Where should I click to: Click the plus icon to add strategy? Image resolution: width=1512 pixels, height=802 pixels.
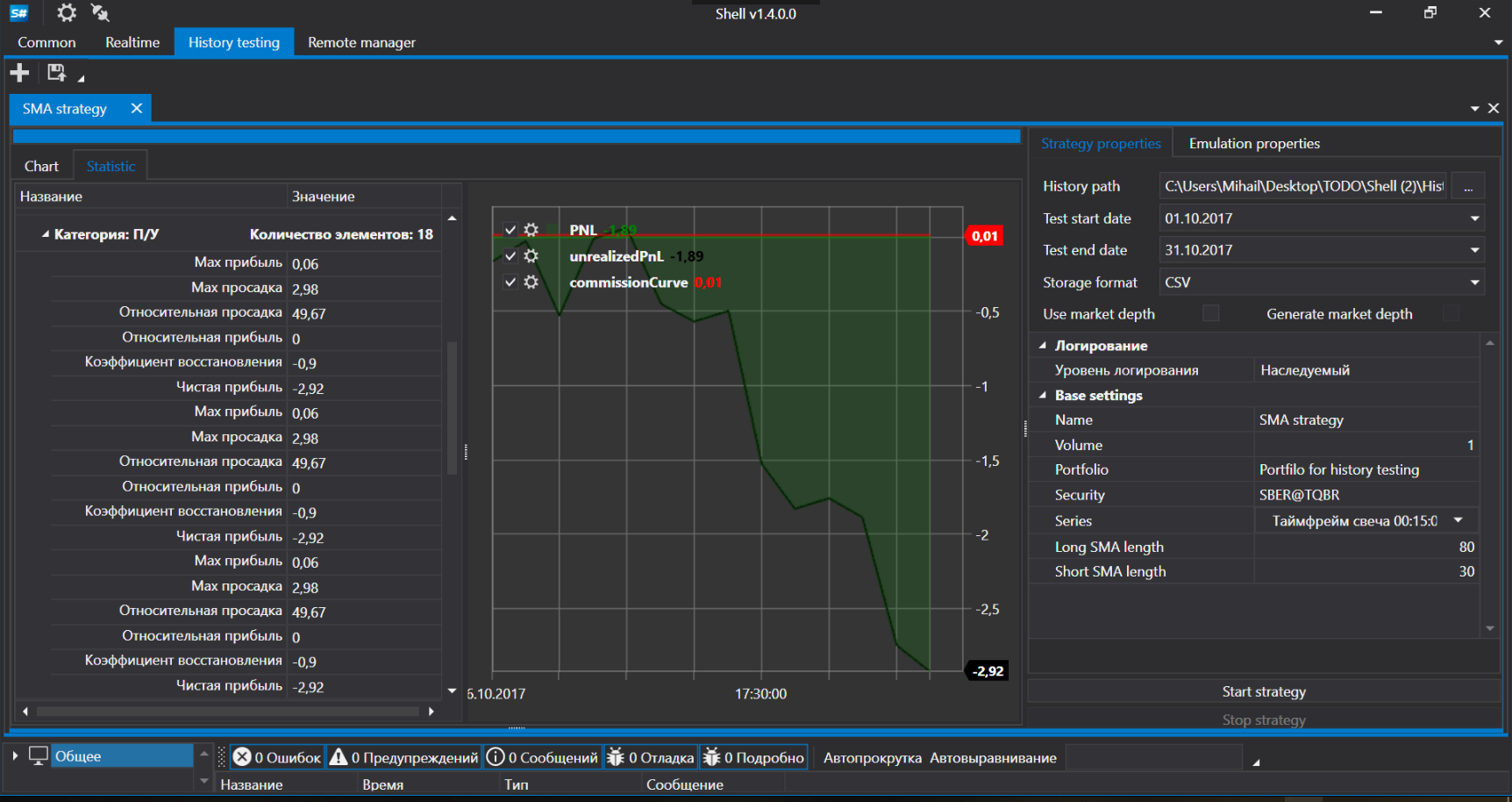pos(19,73)
